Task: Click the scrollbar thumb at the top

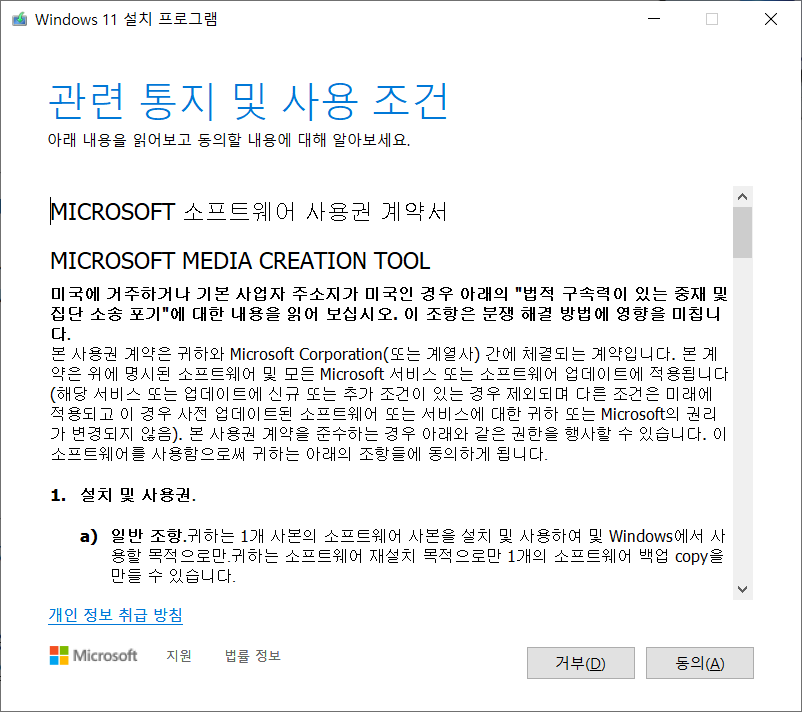Action: coord(743,230)
